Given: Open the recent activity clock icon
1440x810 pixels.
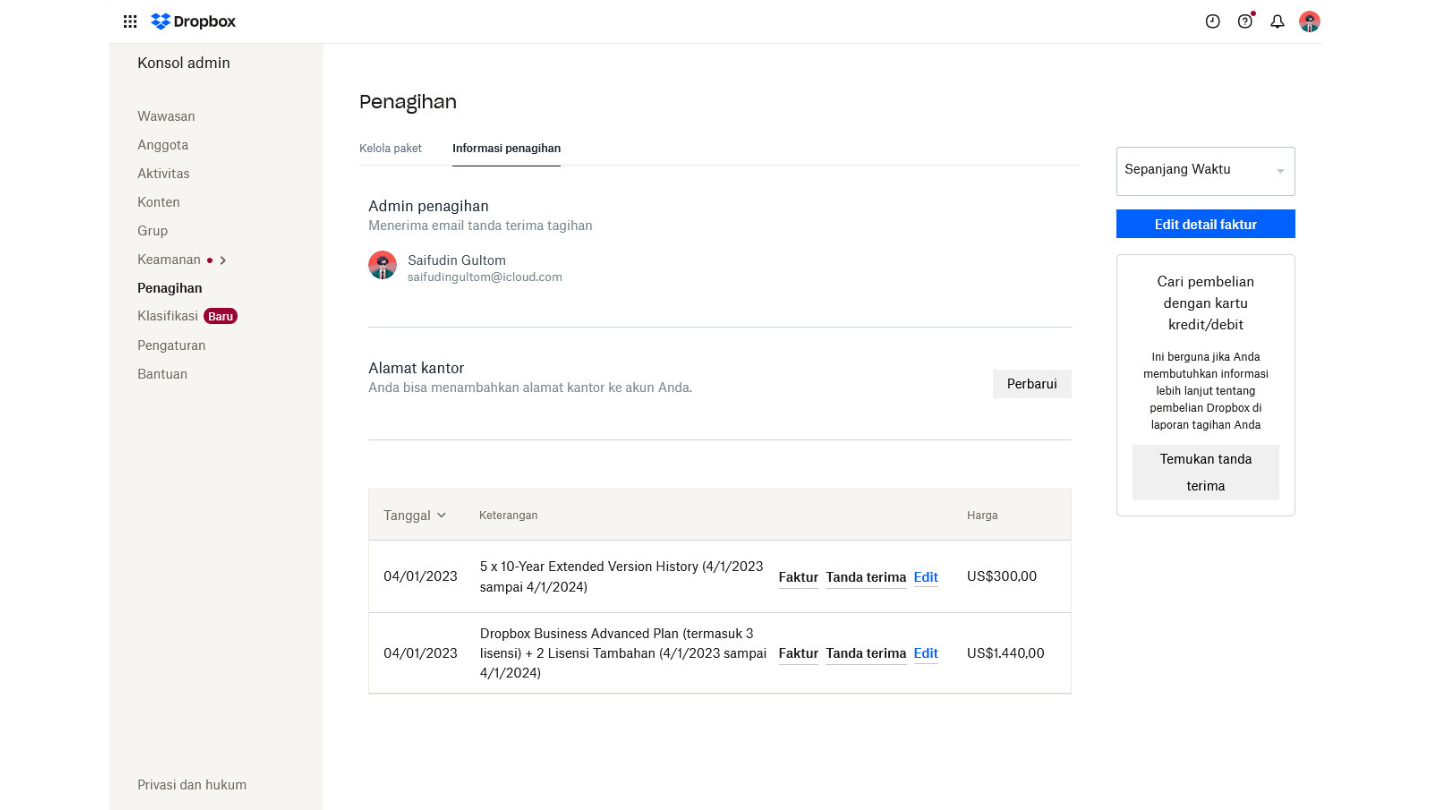Looking at the screenshot, I should (1212, 21).
